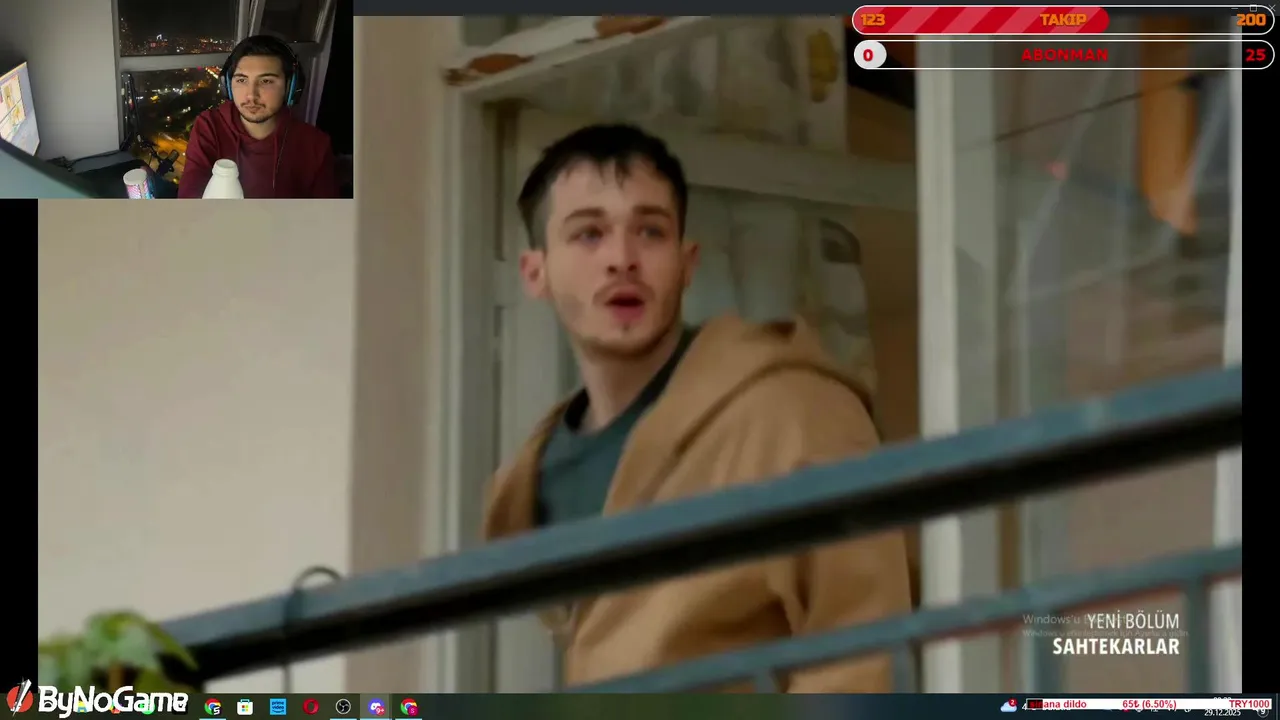Viewport: 1280px width, 720px height.
Task: Switch to the second Chrome taskbar icon
Action: tap(409, 707)
